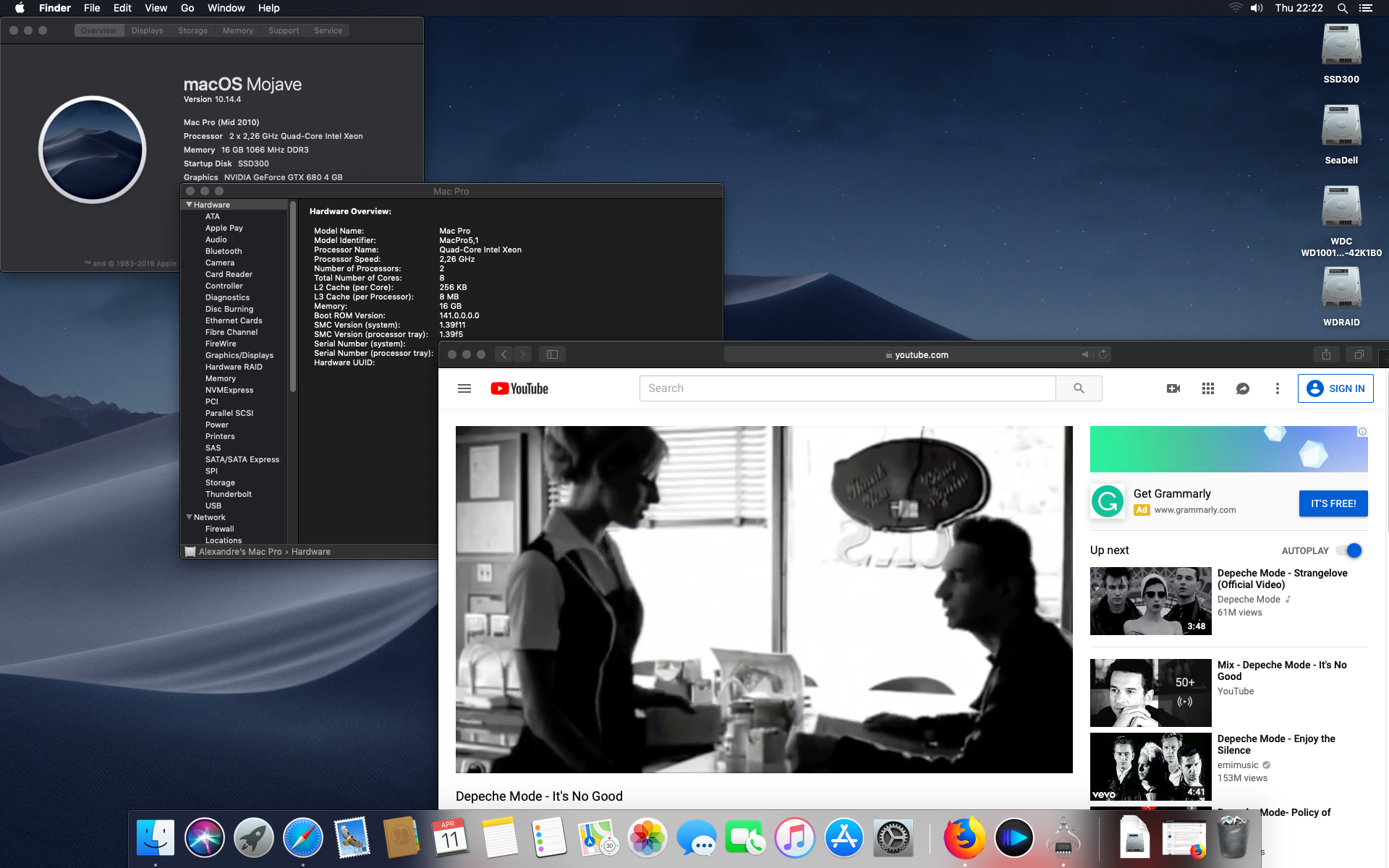Switch to the Memory tab
The image size is (1389, 868).
(238, 30)
